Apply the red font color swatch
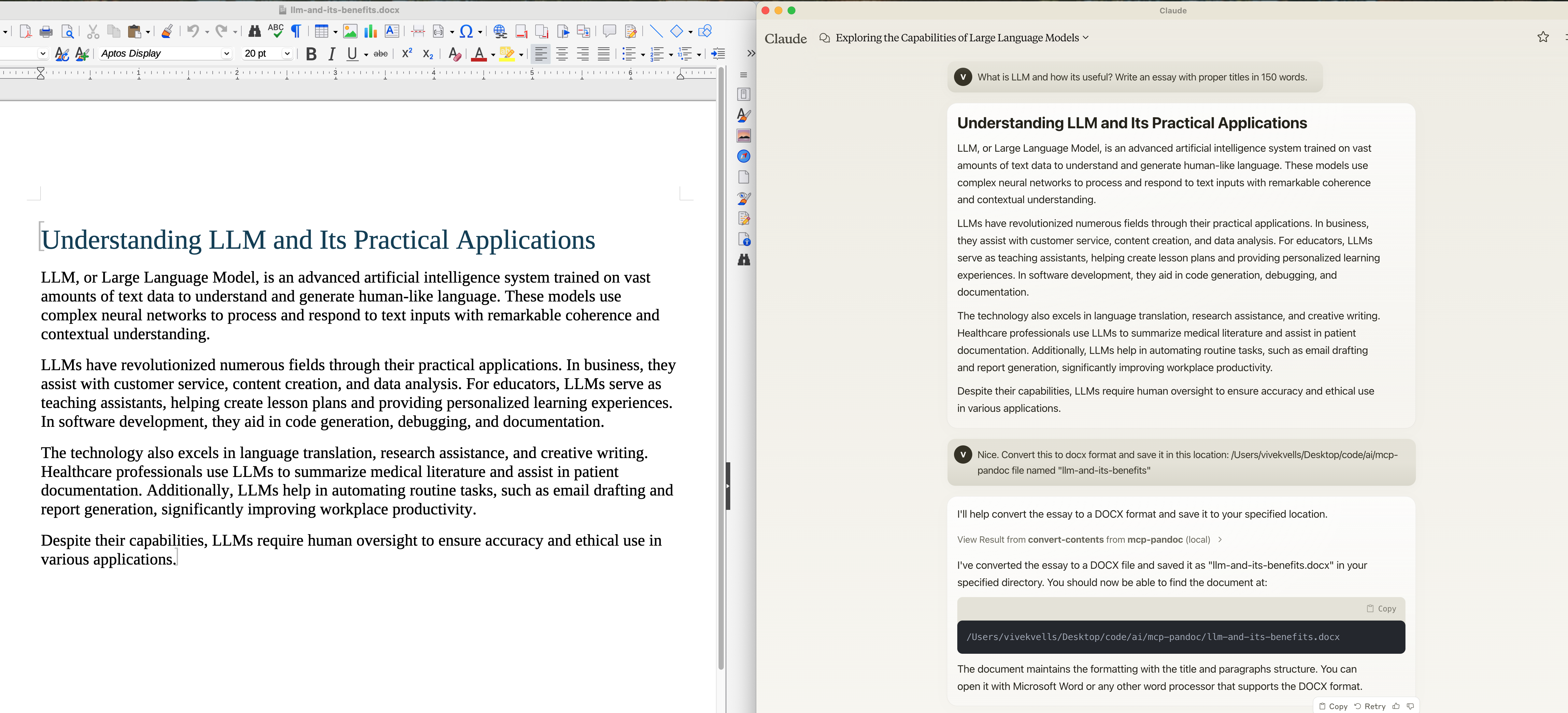Image resolution: width=1568 pixels, height=713 pixels. pyautogui.click(x=478, y=54)
